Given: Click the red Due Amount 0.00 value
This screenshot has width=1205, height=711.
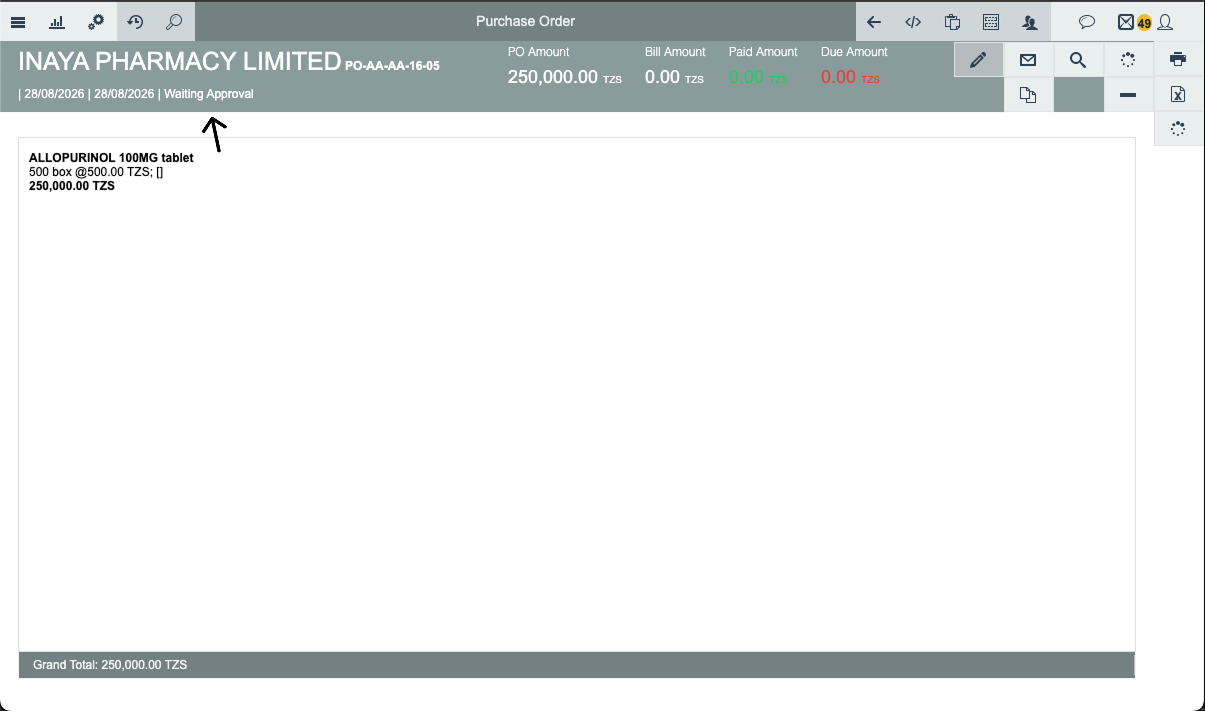Looking at the screenshot, I should pyautogui.click(x=839, y=77).
